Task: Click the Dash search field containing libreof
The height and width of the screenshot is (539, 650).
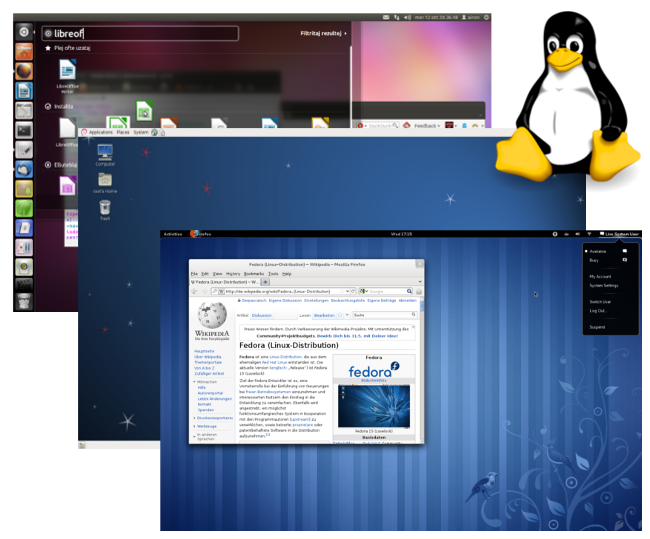Action: click(140, 33)
